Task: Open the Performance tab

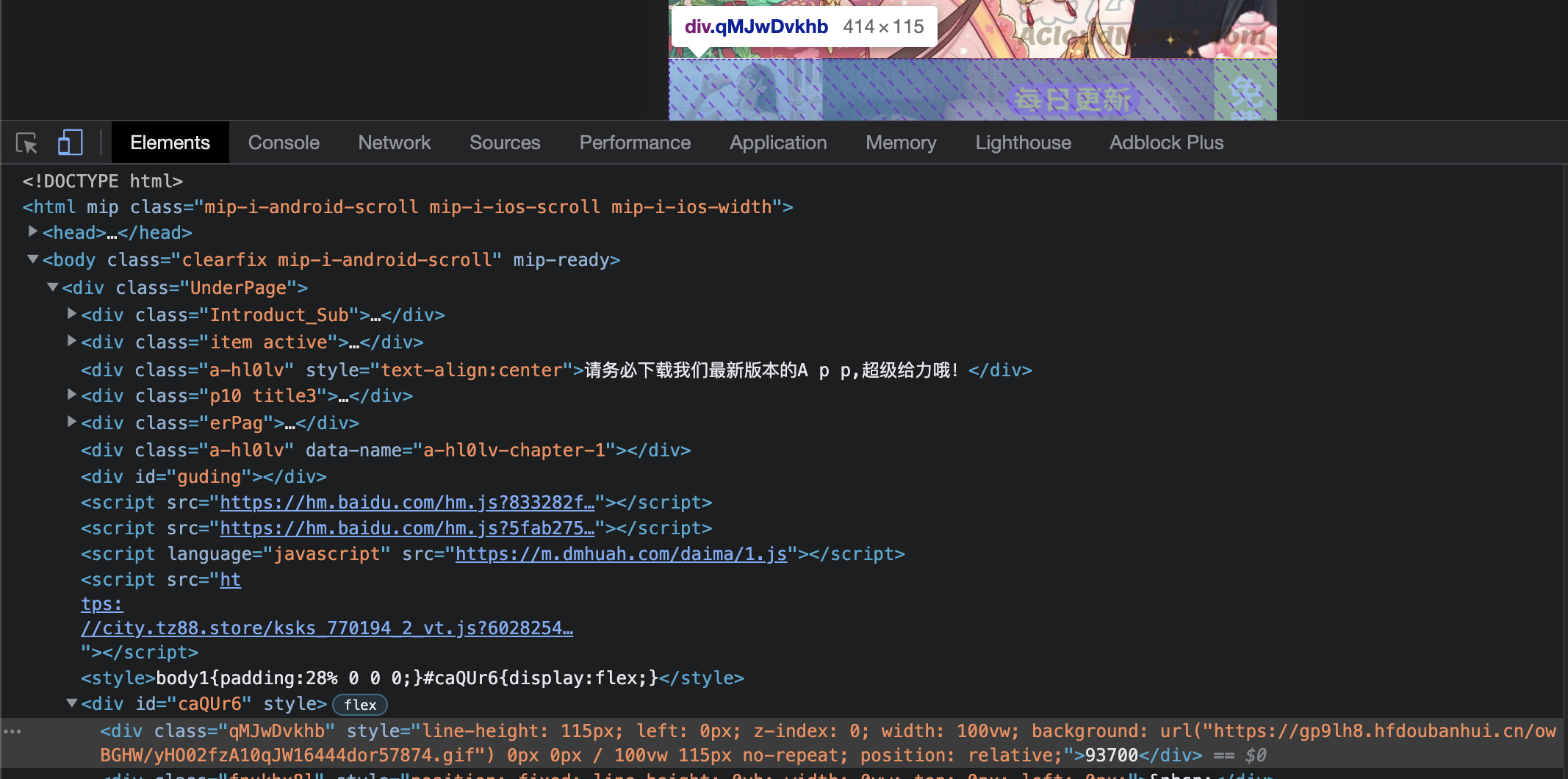Action: tap(635, 143)
